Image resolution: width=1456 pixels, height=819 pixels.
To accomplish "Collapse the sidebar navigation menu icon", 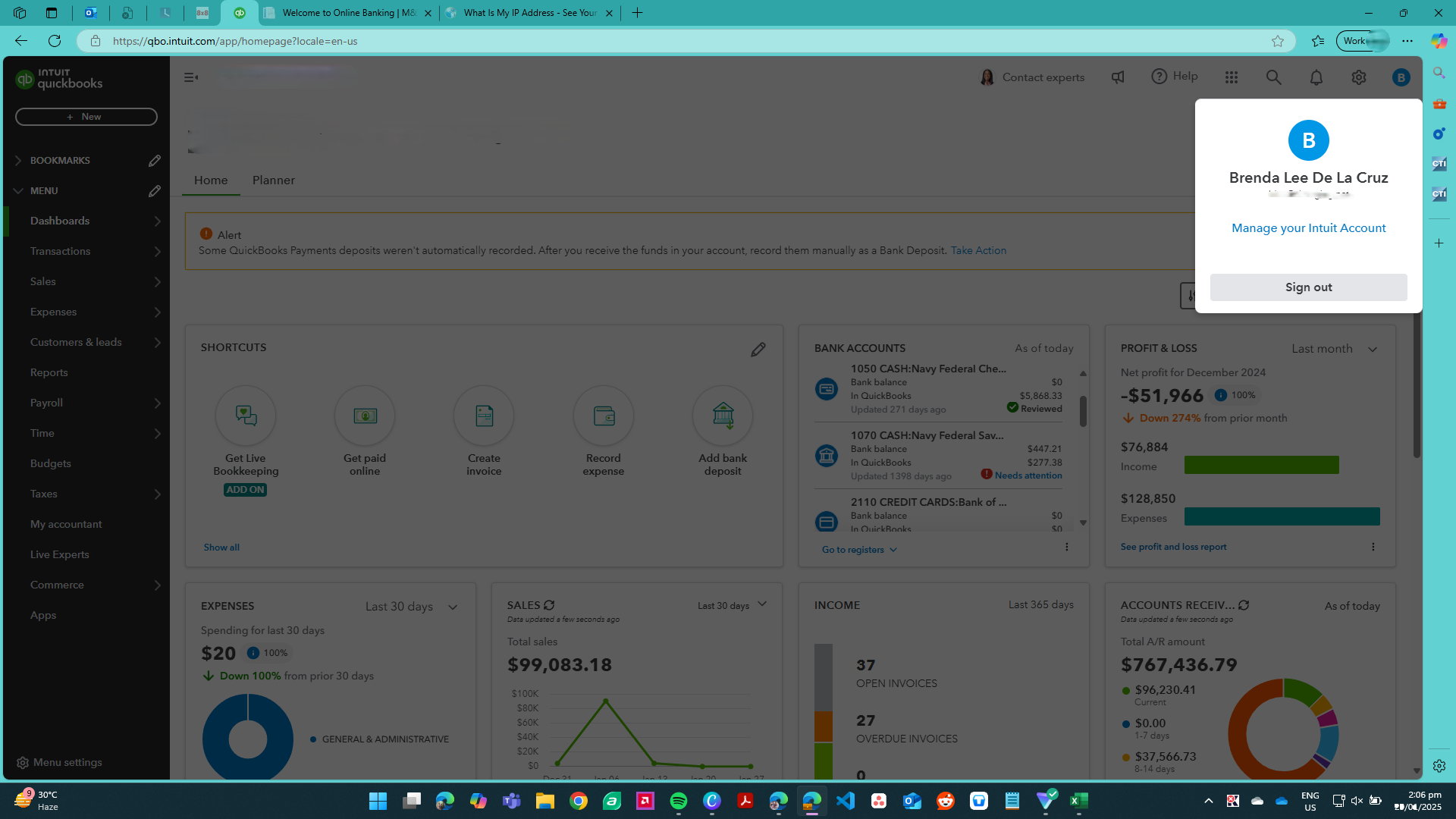I will [191, 77].
